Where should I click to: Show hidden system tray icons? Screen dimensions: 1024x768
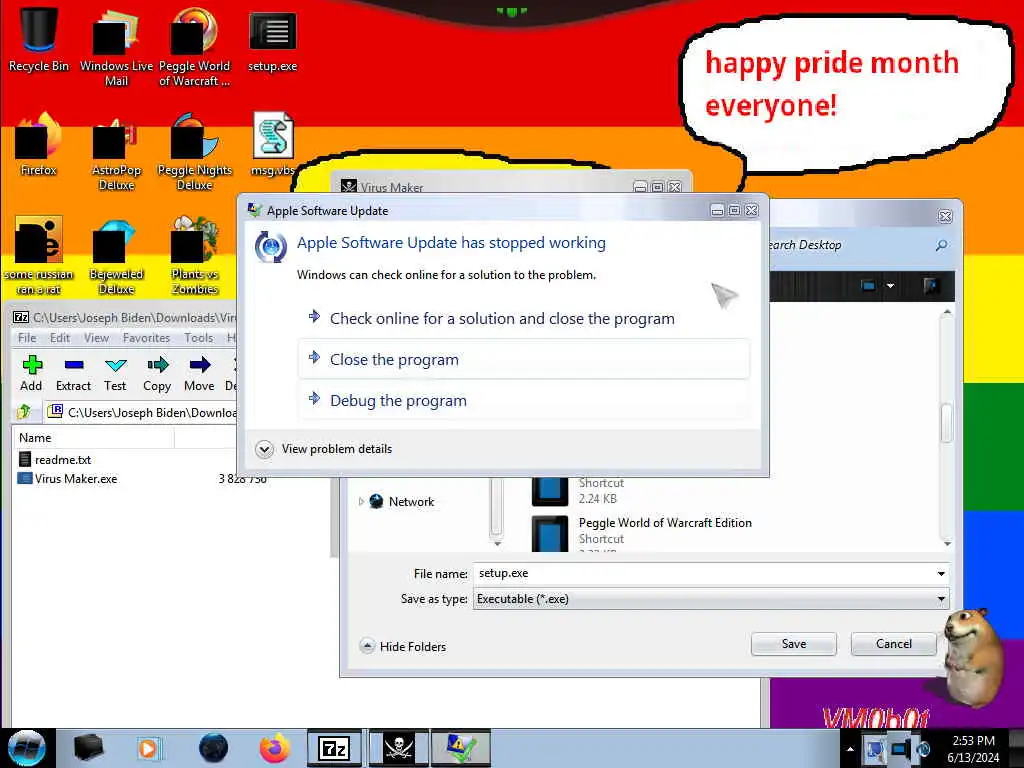pyautogui.click(x=850, y=749)
